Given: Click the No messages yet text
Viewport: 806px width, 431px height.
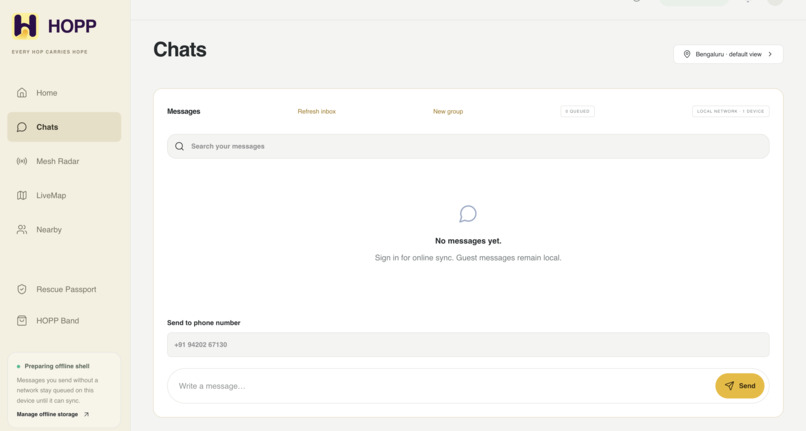Looking at the screenshot, I should pyautogui.click(x=468, y=241).
